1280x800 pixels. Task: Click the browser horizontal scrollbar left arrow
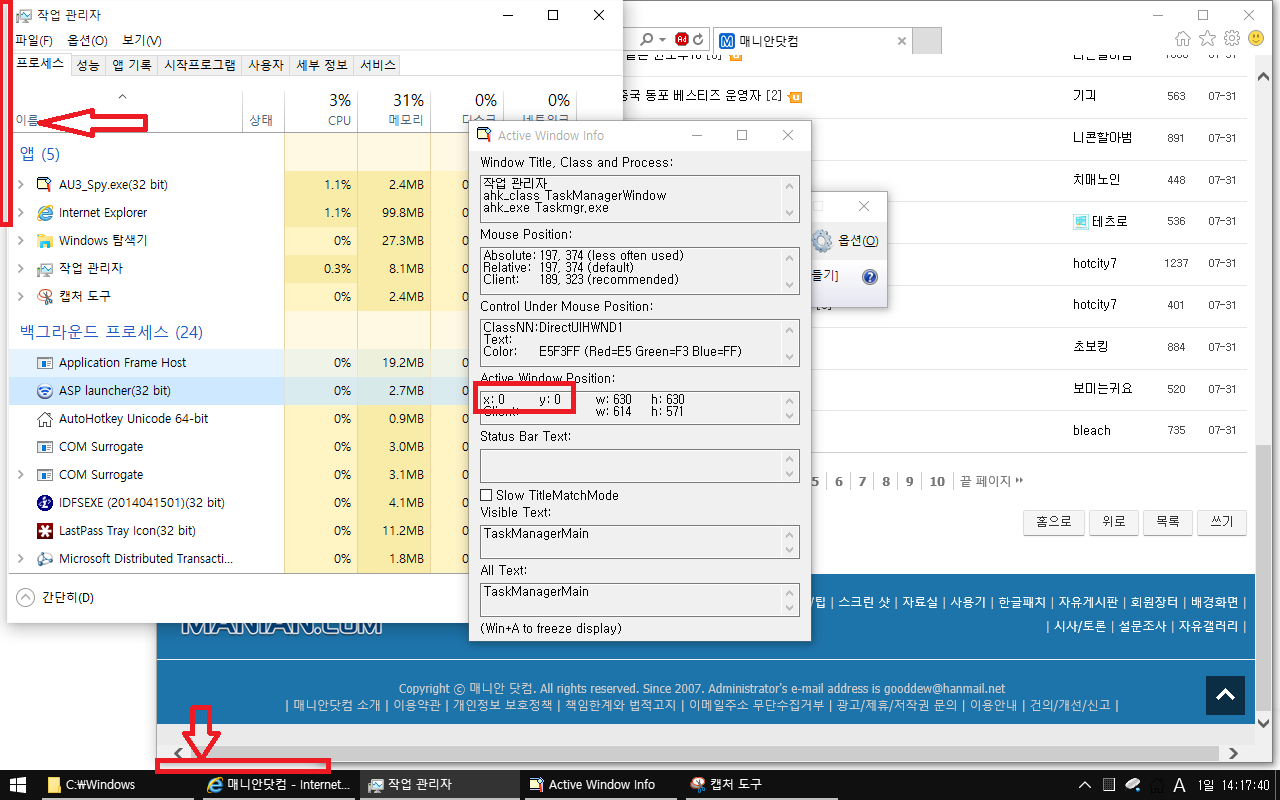(x=178, y=753)
